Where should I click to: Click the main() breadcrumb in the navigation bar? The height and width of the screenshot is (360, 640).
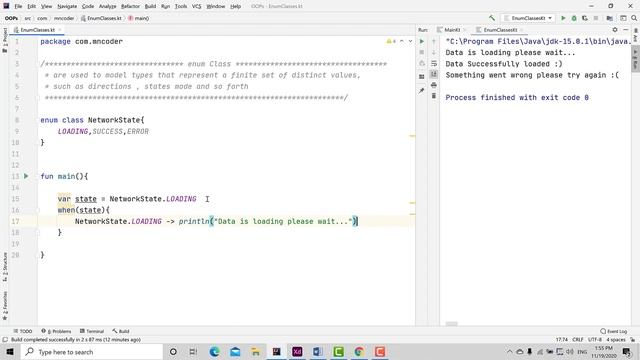point(139,18)
